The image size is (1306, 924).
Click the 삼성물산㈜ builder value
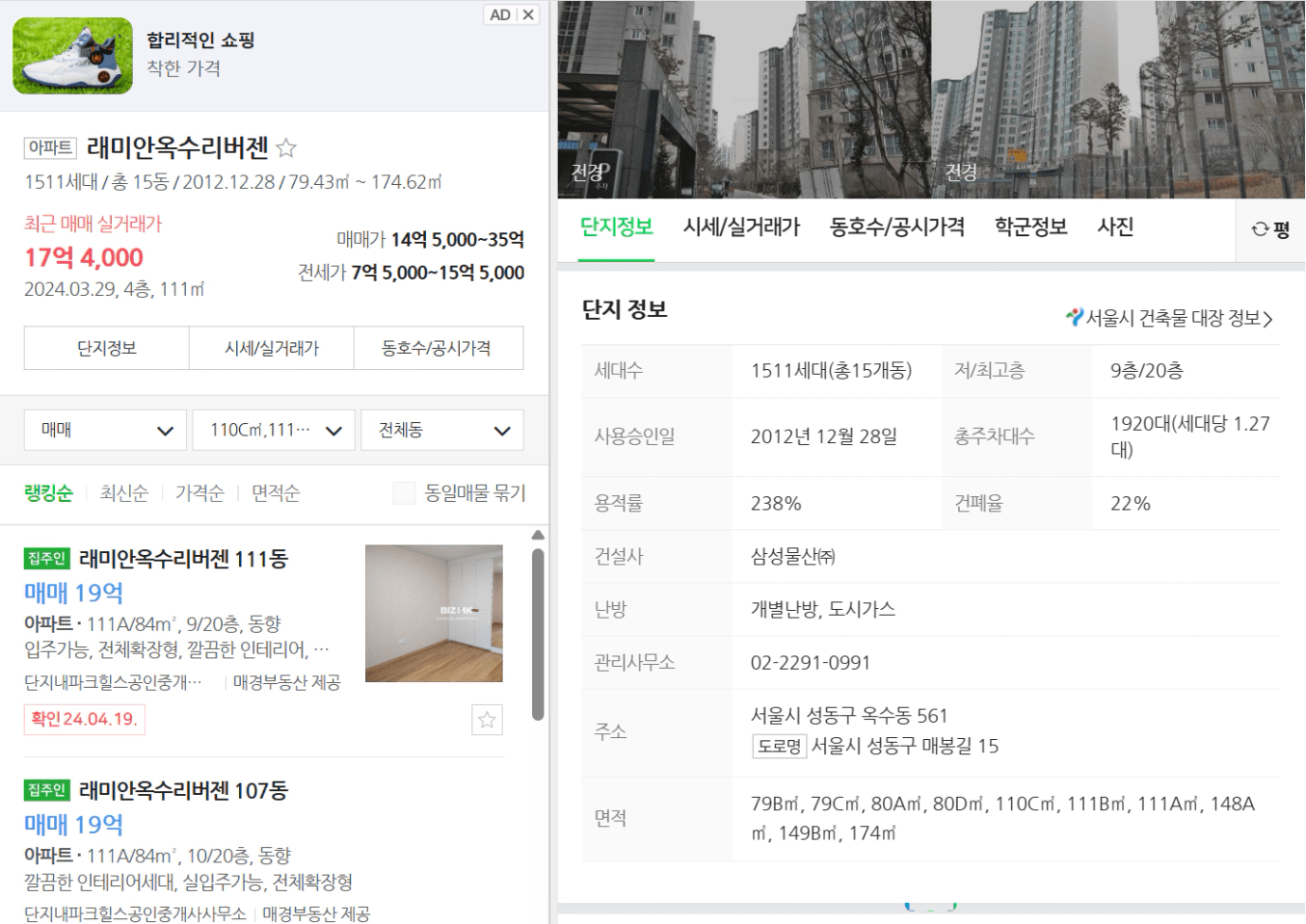click(793, 557)
